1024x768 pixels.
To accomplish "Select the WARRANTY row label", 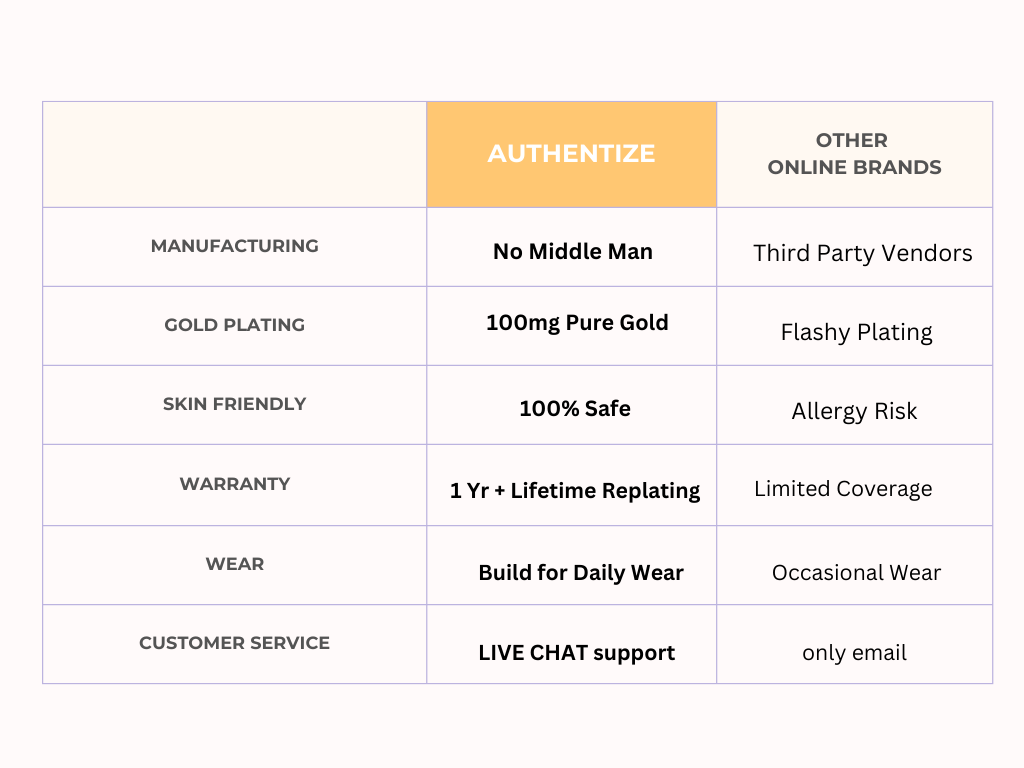I will 235,484.
